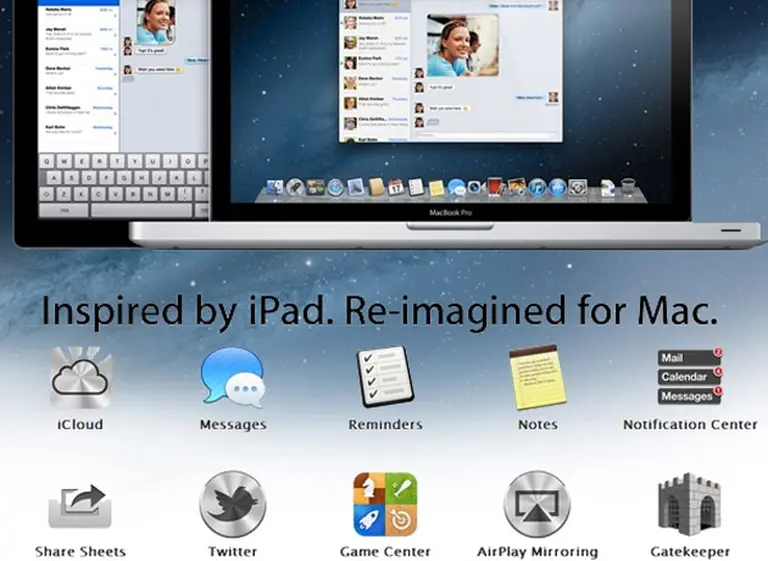Open the shared photo on iPad chat
768x561 pixels.
(x=155, y=22)
